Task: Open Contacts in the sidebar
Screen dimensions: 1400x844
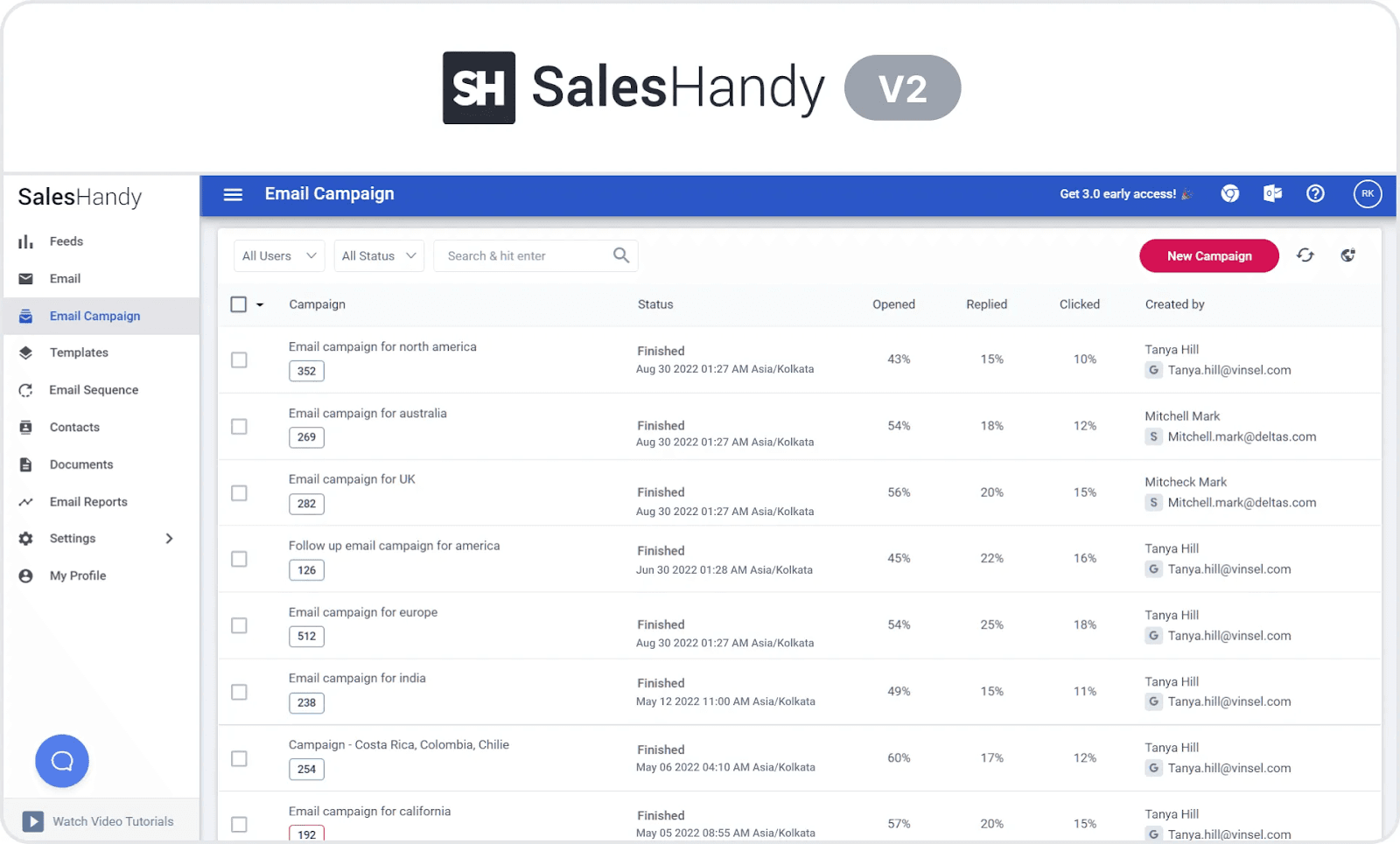Action: point(74,428)
